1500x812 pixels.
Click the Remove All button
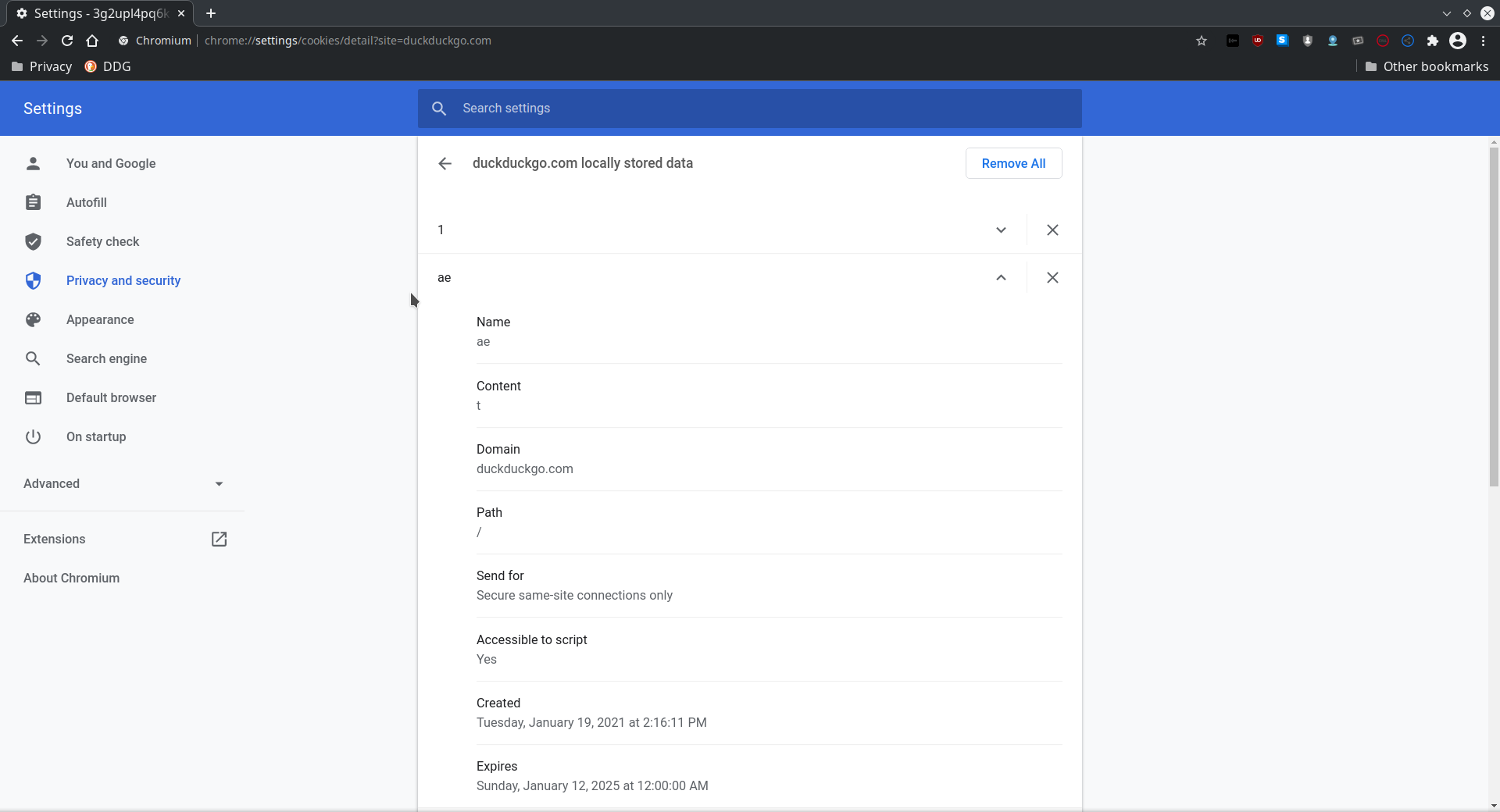[1013, 163]
